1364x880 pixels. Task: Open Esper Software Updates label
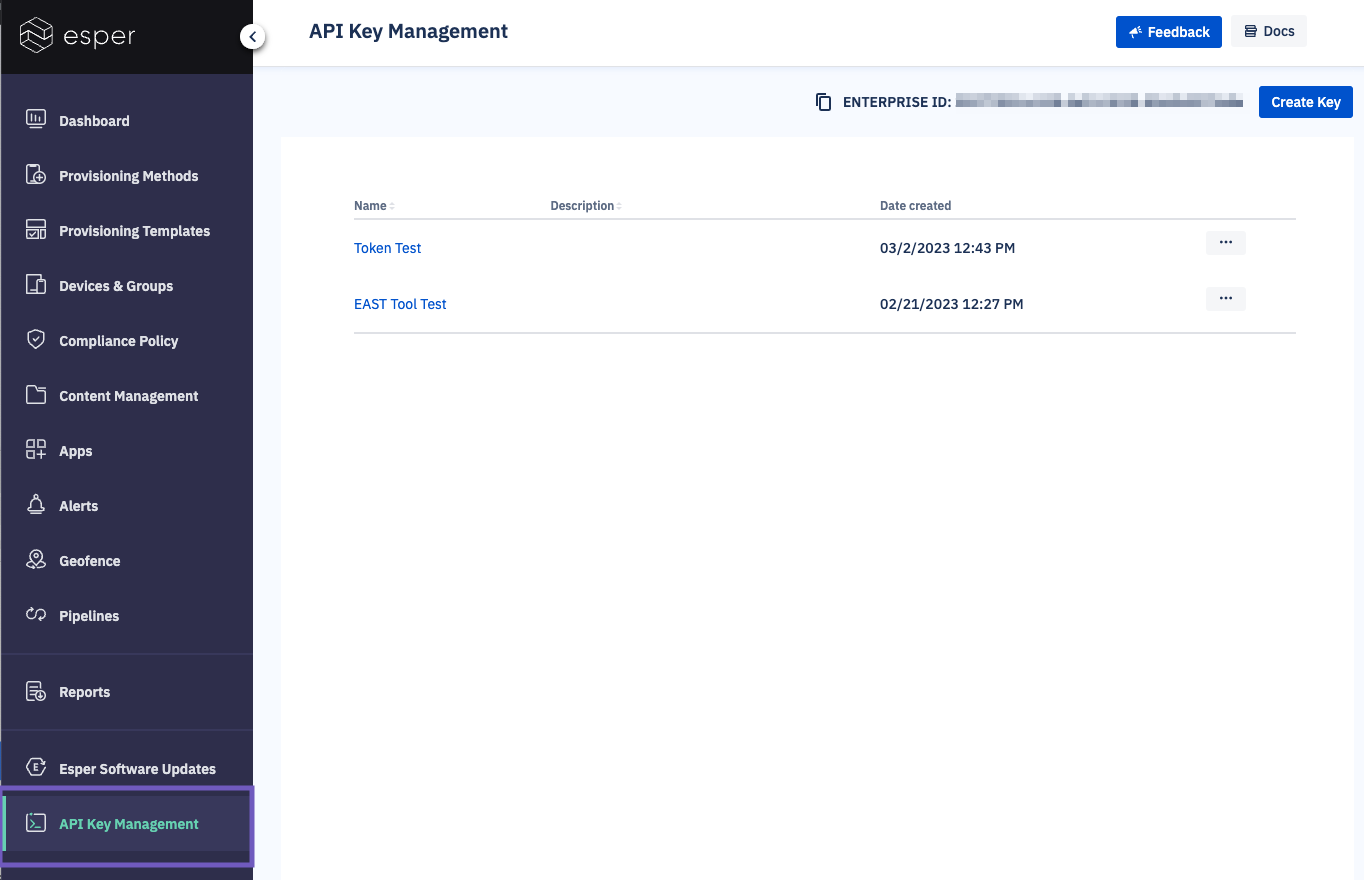(137, 769)
